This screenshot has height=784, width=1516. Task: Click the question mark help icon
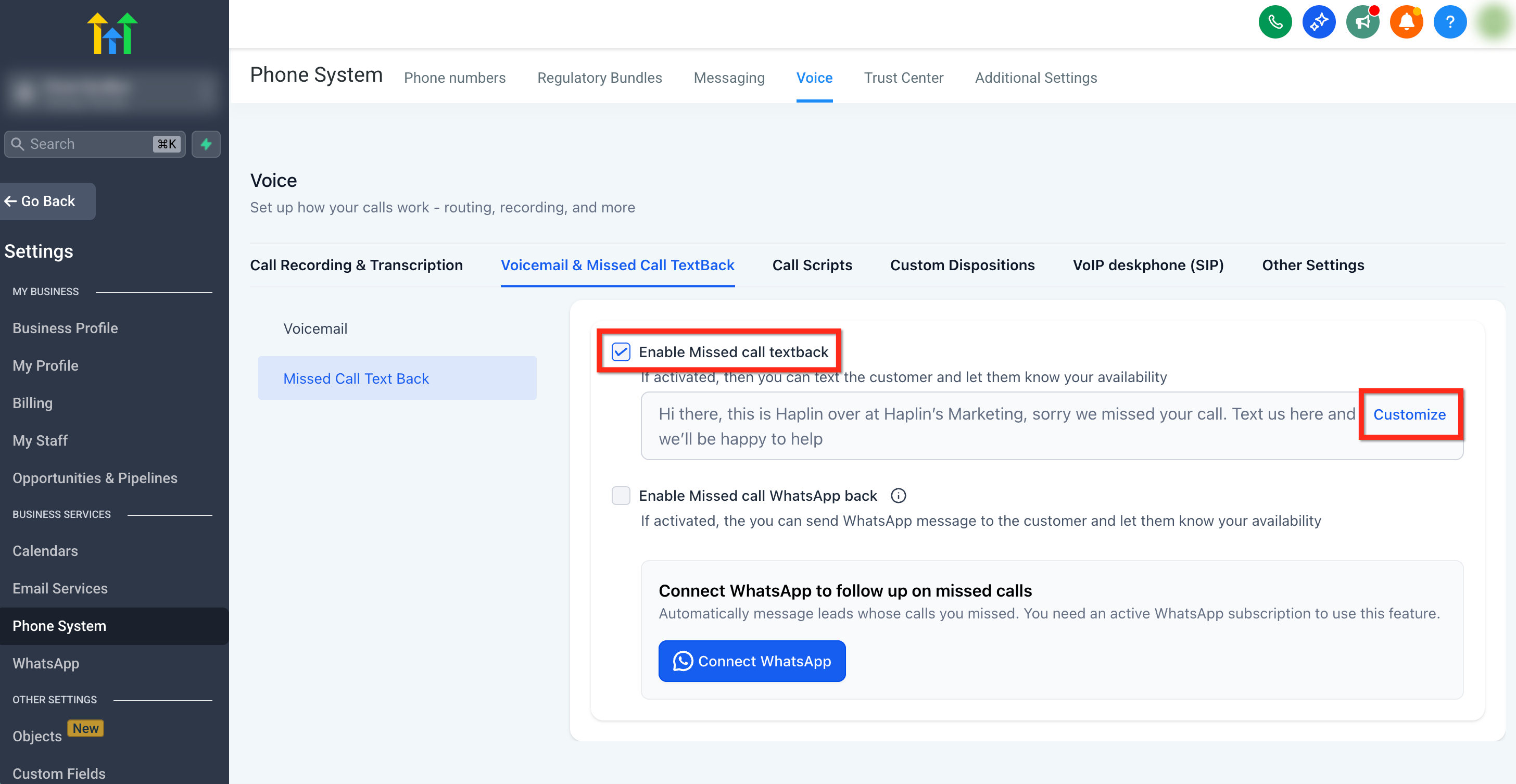pos(1449,22)
